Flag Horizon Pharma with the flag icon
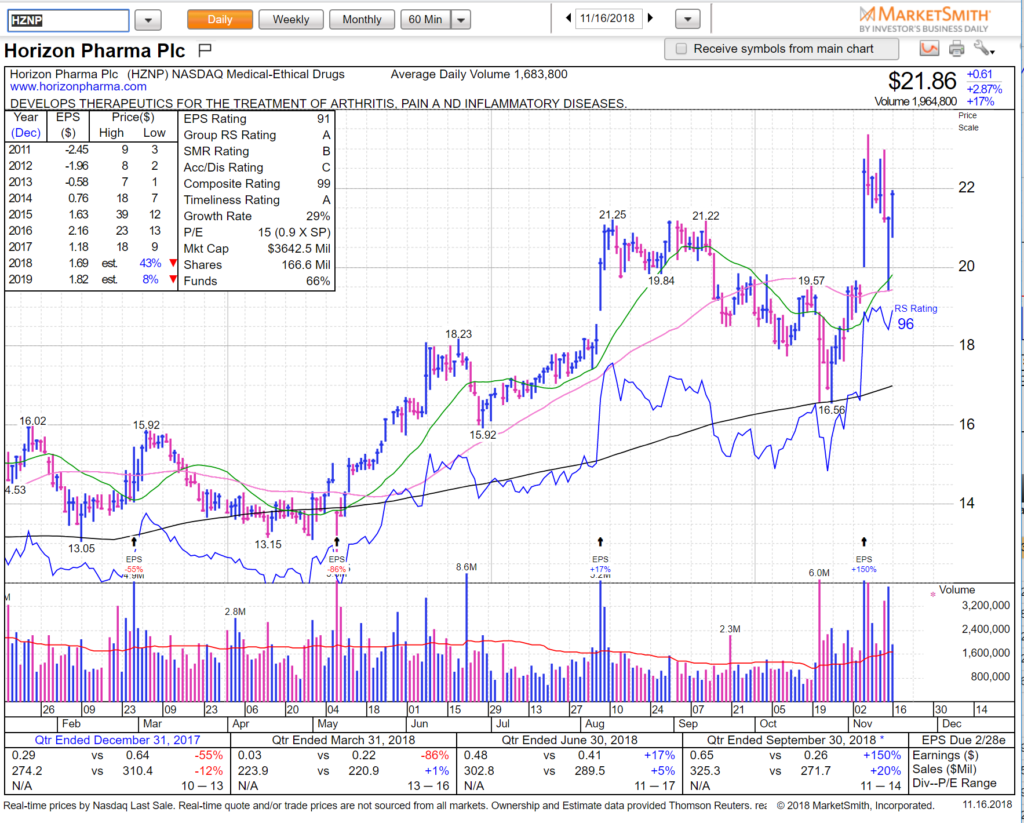The width and height of the screenshot is (1024, 823). 204,50
